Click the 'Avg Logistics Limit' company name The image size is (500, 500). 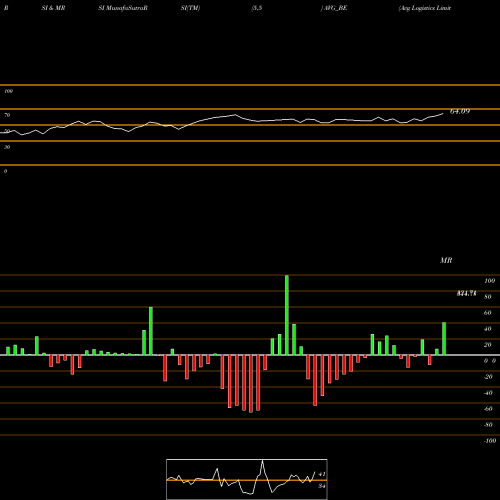pyautogui.click(x=425, y=8)
